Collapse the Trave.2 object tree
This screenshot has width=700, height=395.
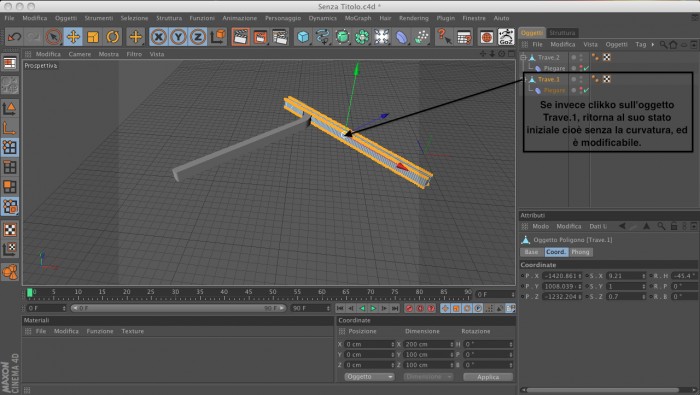tap(523, 57)
